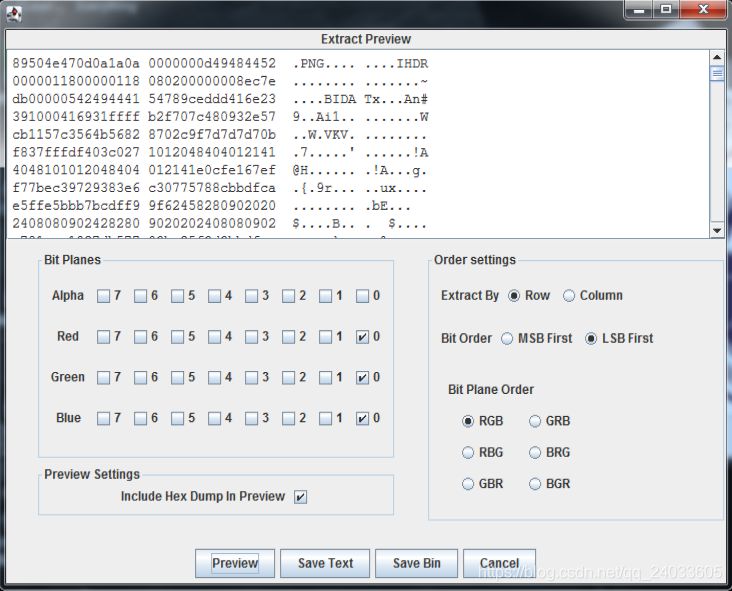
Task: Pick GBR bit plane order
Action: (468, 484)
